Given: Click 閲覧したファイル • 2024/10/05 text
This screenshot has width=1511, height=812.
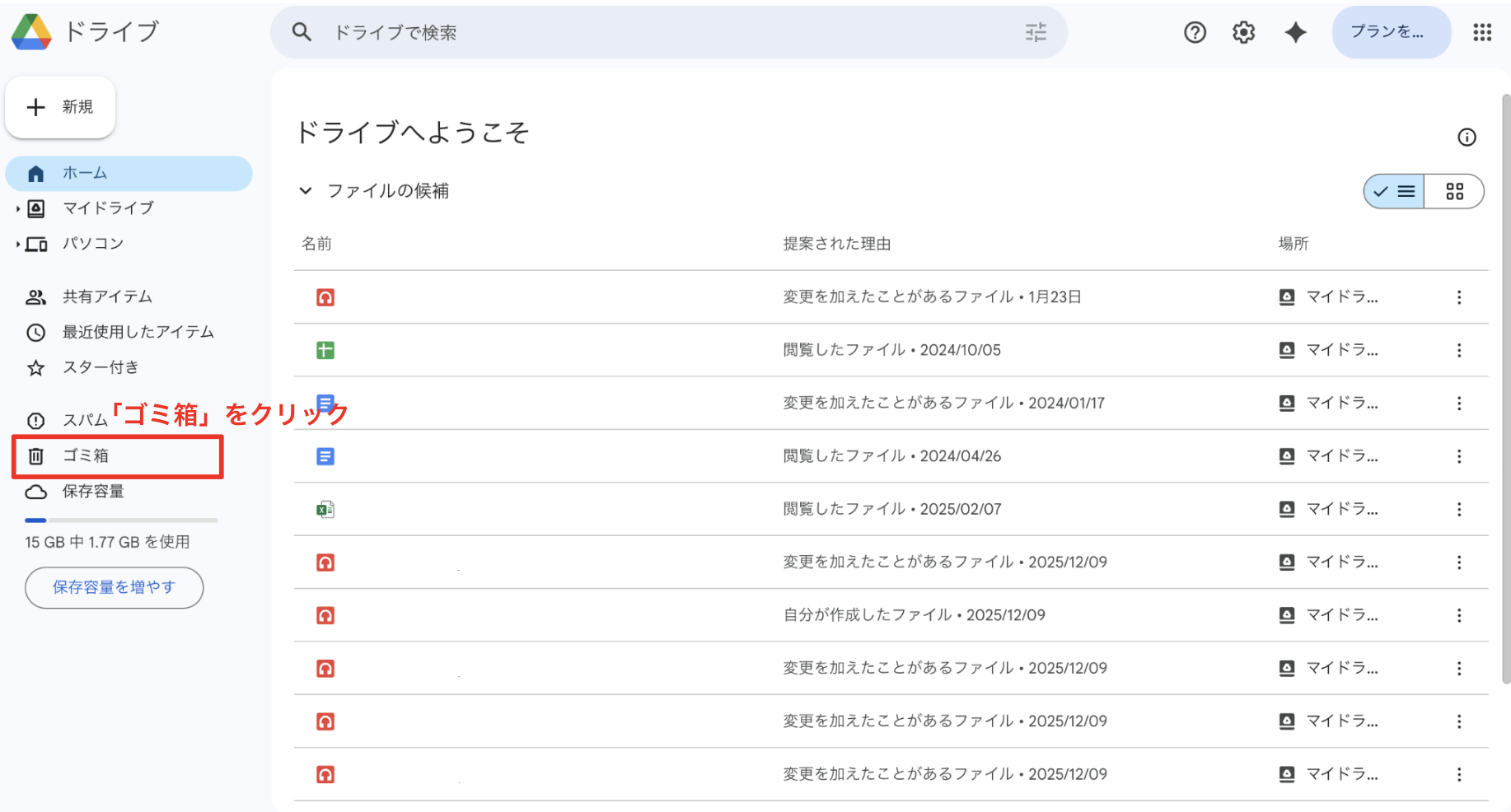Looking at the screenshot, I should [x=891, y=350].
